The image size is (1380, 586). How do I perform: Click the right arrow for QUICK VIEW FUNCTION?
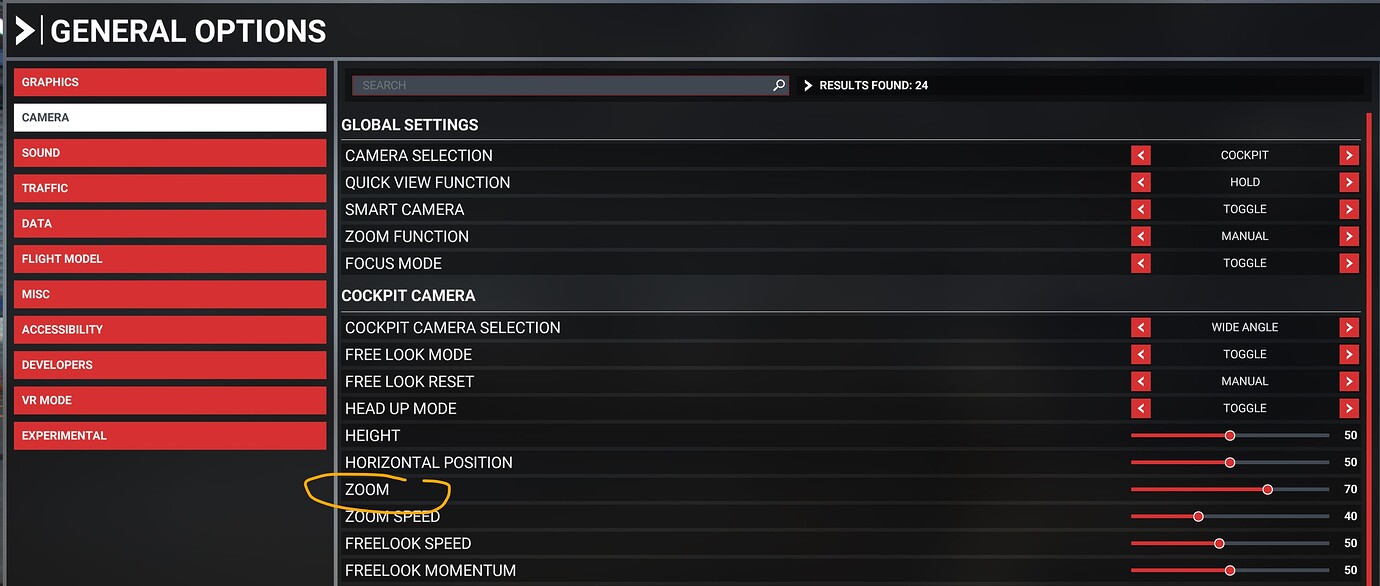point(1349,182)
